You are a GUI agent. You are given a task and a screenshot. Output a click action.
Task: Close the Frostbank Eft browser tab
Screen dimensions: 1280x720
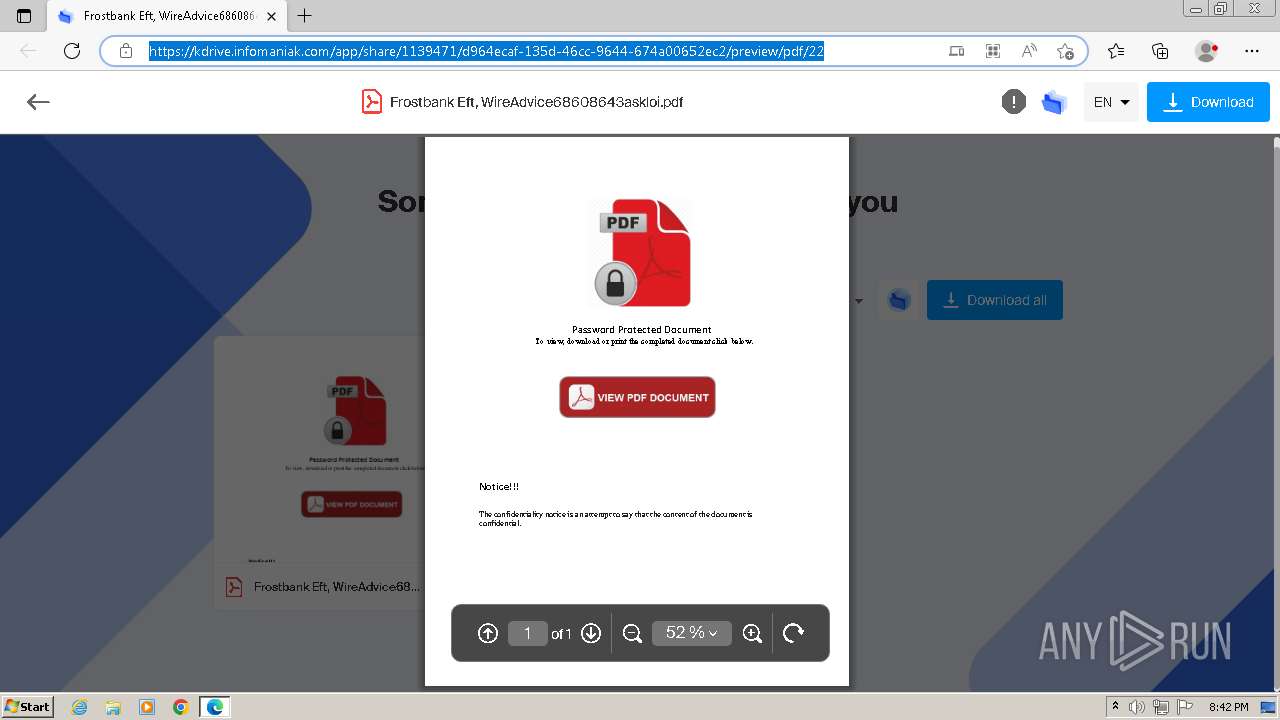click(x=272, y=16)
